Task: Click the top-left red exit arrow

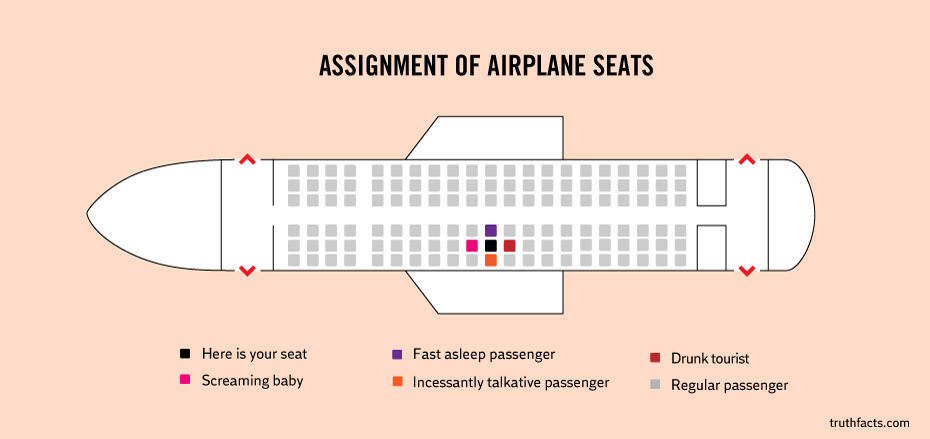Action: click(247, 159)
